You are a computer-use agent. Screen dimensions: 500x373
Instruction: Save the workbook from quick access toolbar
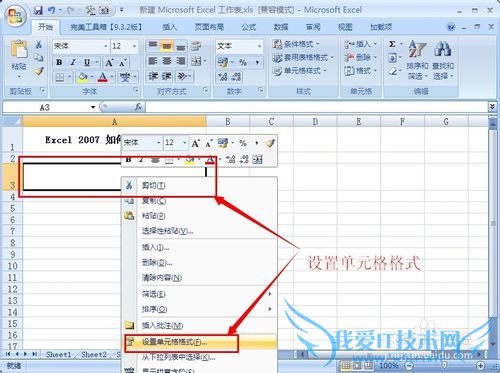(38, 10)
